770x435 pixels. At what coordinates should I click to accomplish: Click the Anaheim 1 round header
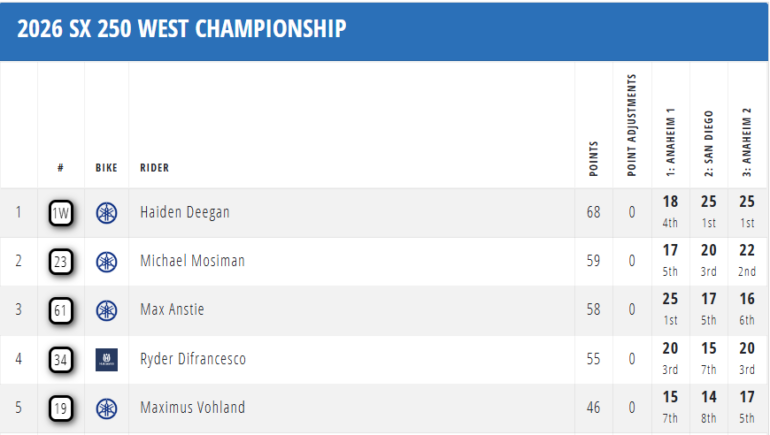670,143
